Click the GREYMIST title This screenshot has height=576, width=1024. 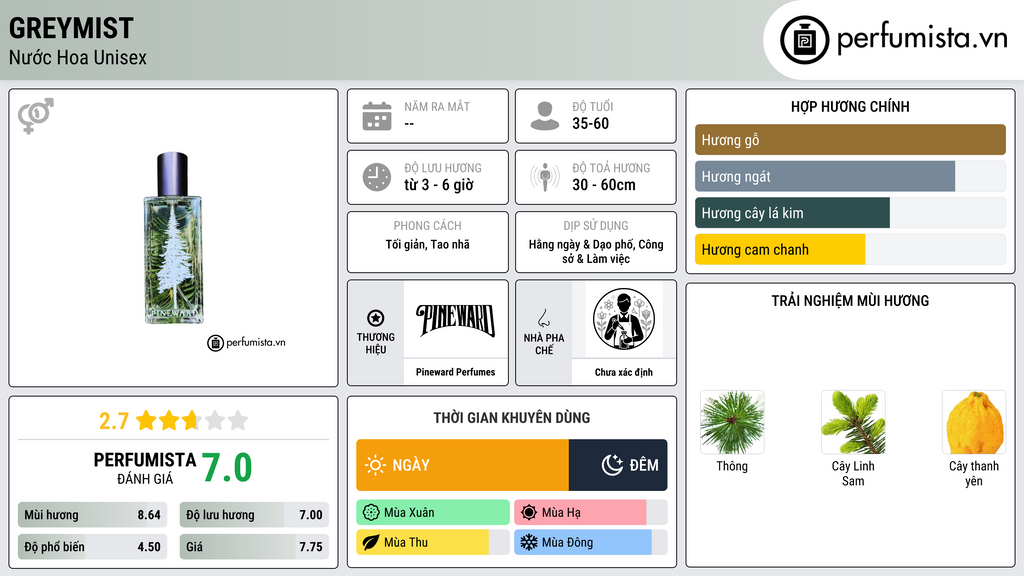click(71, 28)
